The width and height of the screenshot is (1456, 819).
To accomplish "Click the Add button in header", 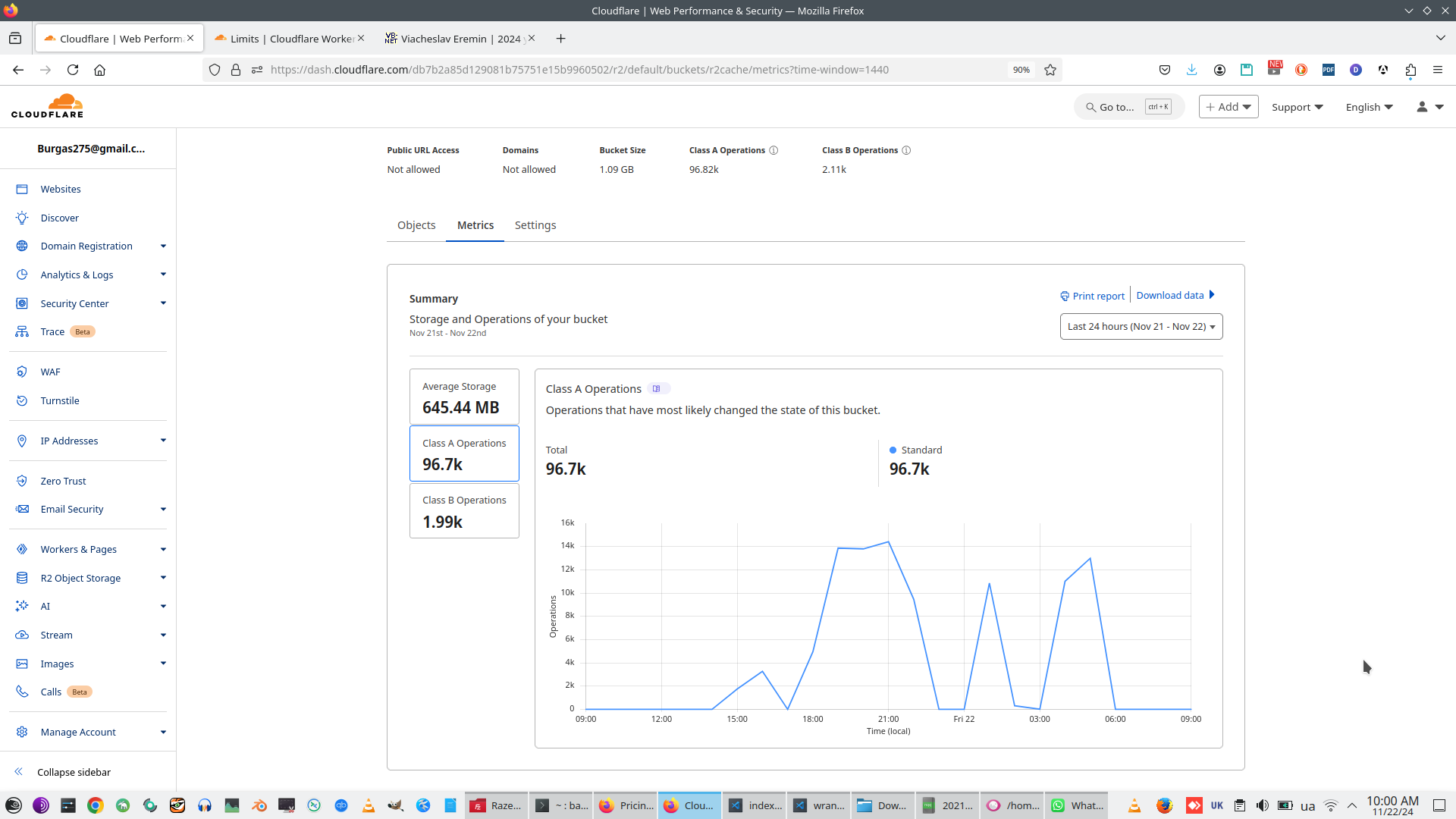I will (x=1228, y=107).
